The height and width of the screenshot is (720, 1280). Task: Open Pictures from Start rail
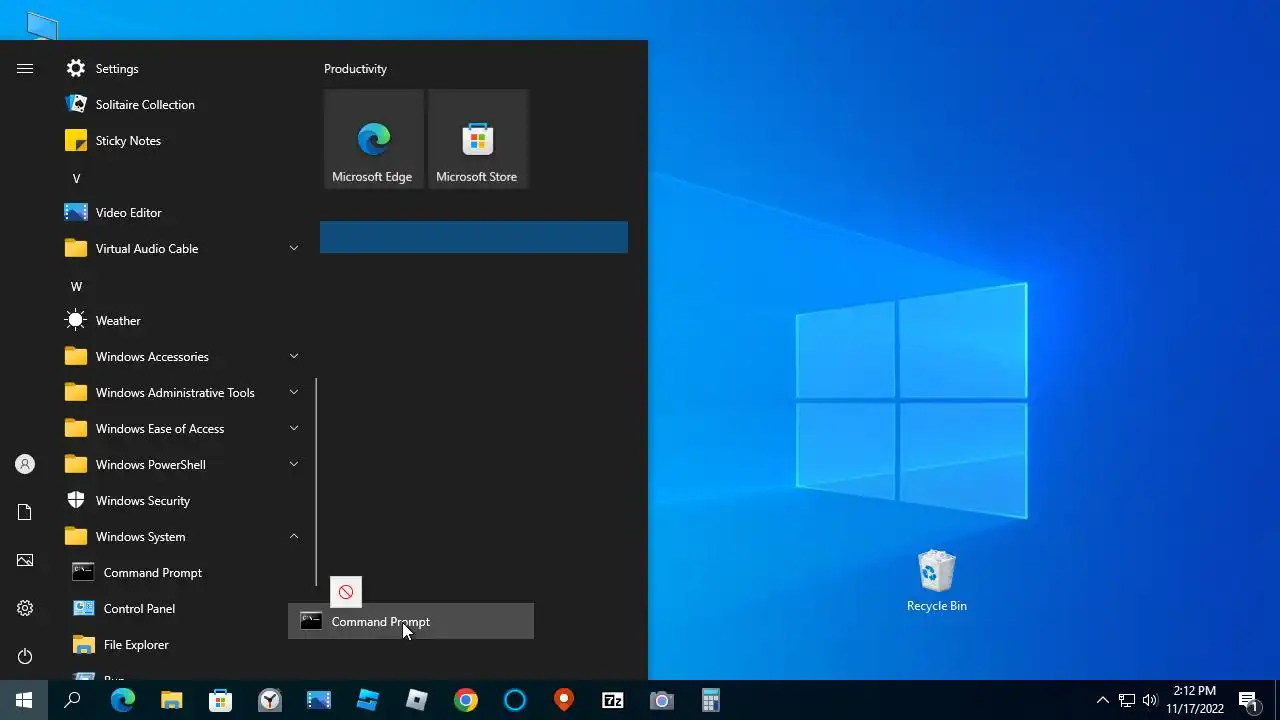tap(25, 560)
